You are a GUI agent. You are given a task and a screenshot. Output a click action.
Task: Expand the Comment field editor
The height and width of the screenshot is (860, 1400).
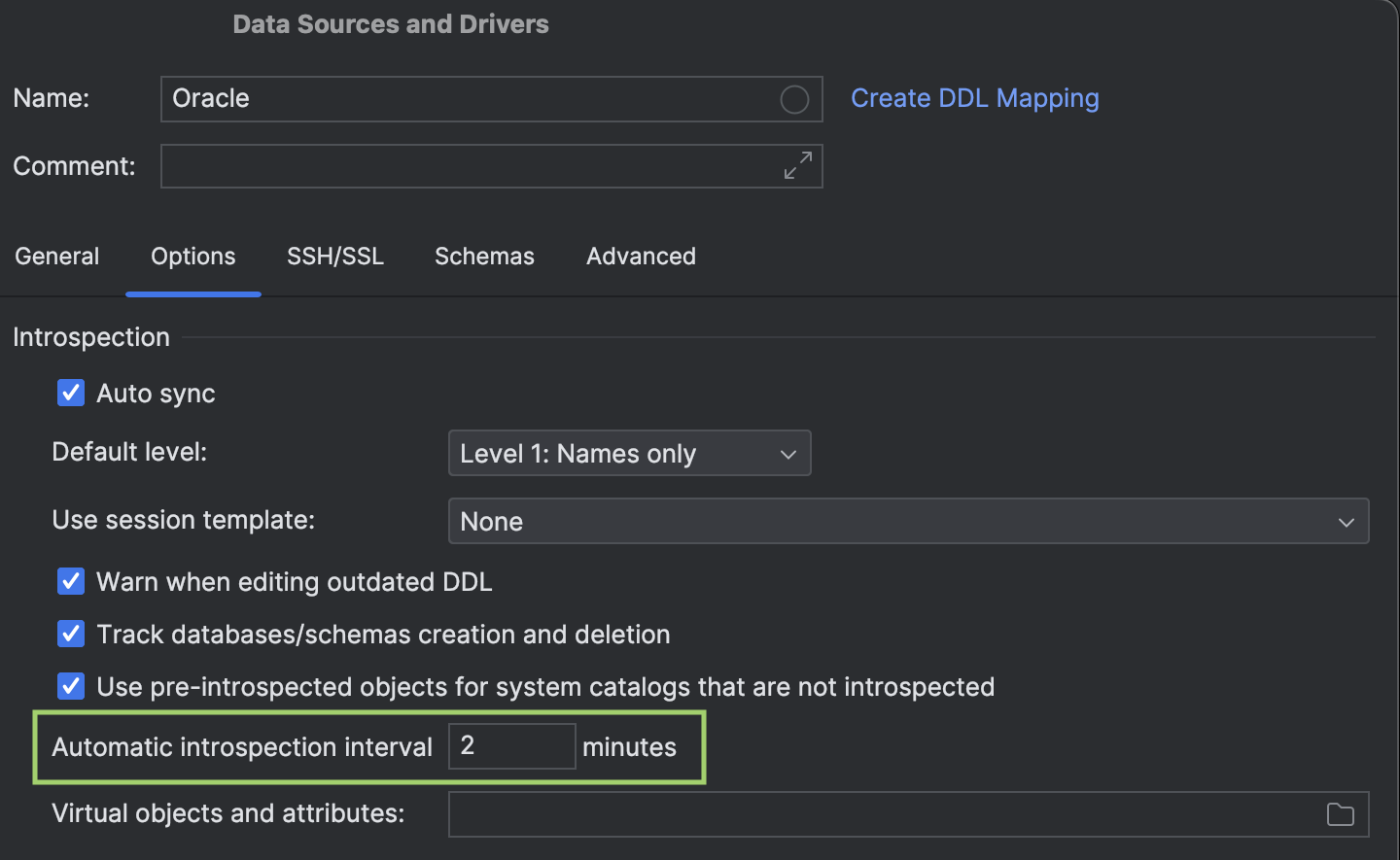click(x=797, y=166)
